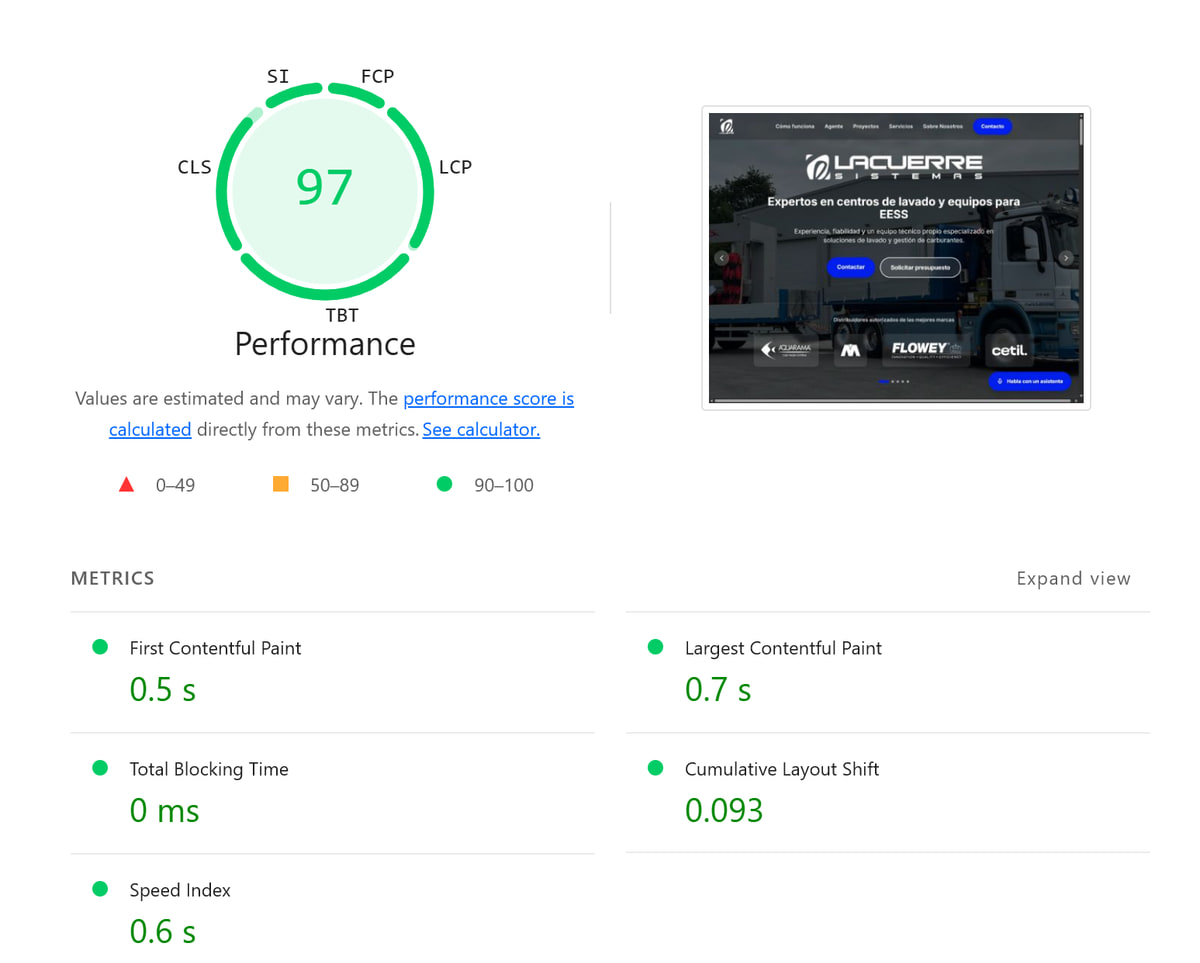Select the orange square icon in the 50–89 legend
The height and width of the screenshot is (963, 1200).
pyautogui.click(x=280, y=483)
